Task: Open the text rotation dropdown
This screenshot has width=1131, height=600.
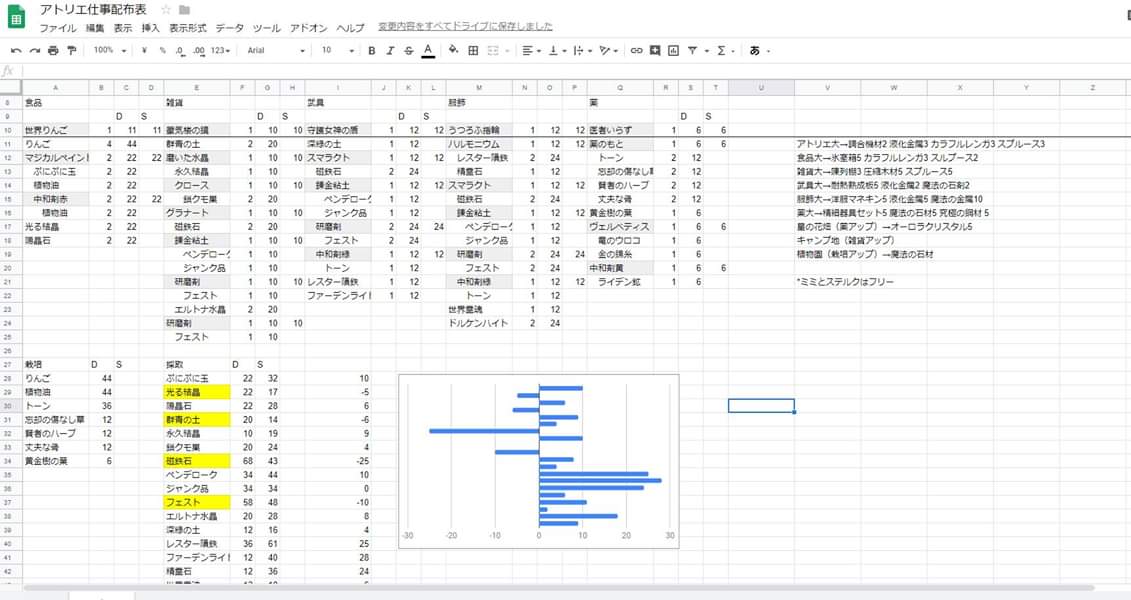Action: tap(609, 50)
